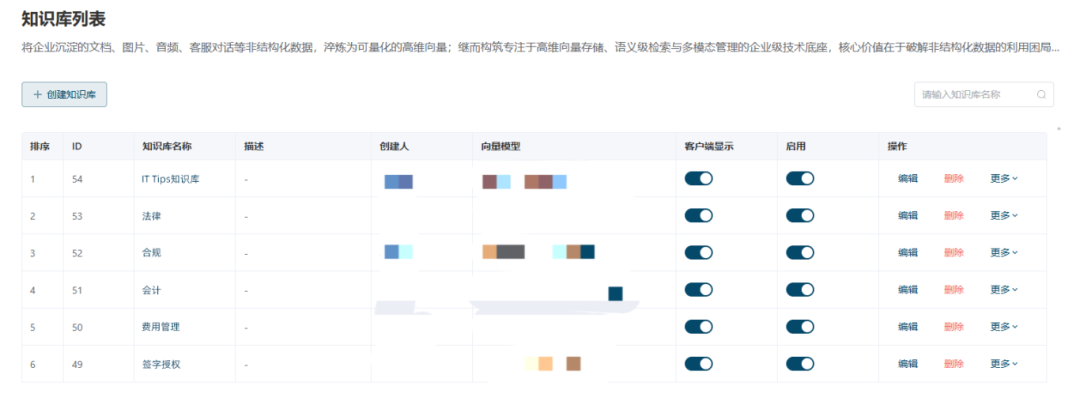Toggle 启用 for 签字授权 row
The width and height of the screenshot is (1080, 398).
[x=800, y=364]
